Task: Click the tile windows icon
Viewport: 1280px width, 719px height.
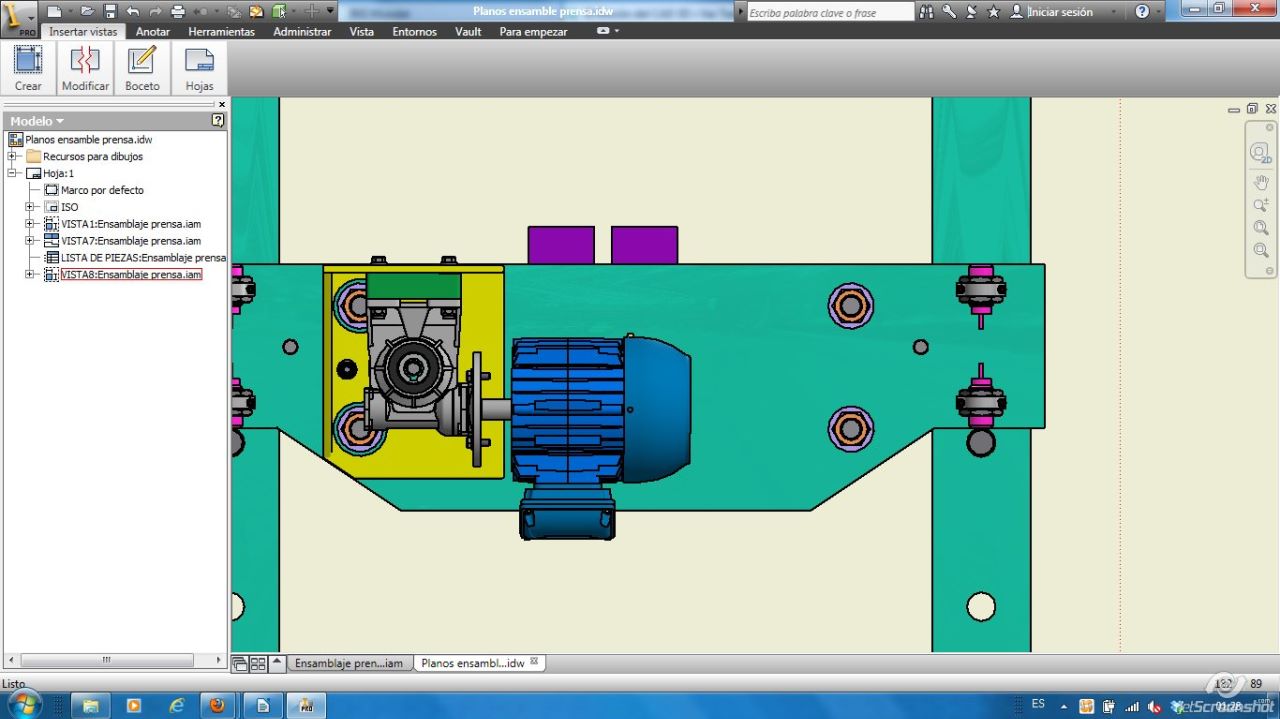Action: 258,663
